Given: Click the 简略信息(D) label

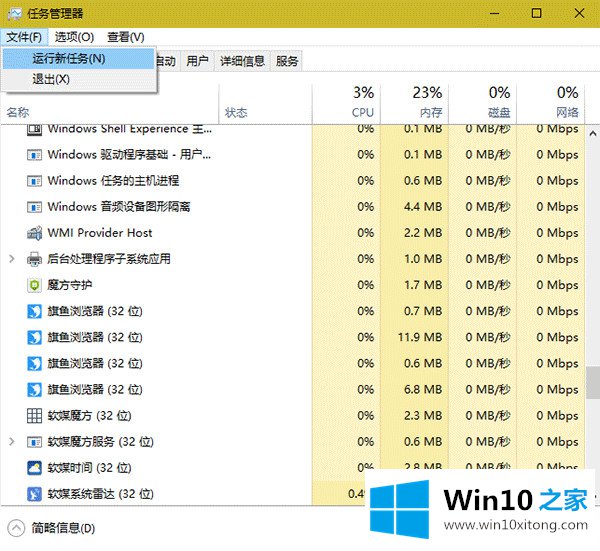Looking at the screenshot, I should point(63,528).
